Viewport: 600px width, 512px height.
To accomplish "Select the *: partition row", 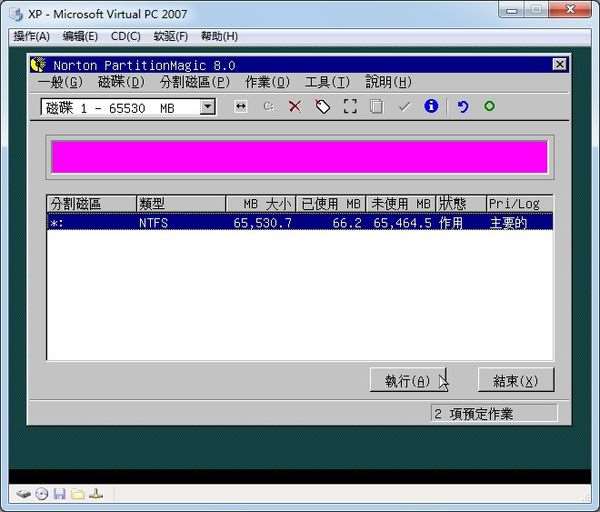I will pos(300,222).
